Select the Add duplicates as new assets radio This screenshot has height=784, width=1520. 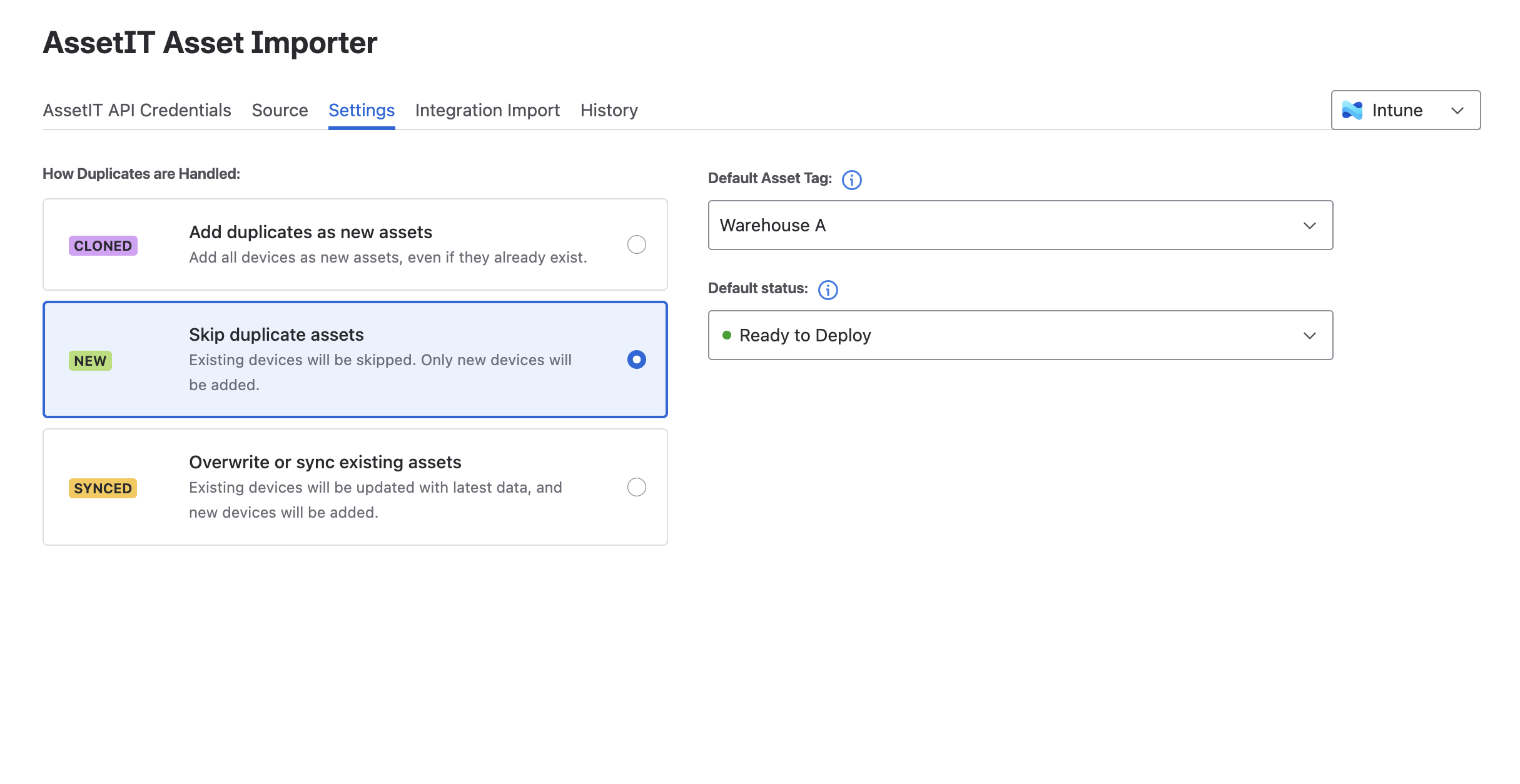[x=636, y=244]
